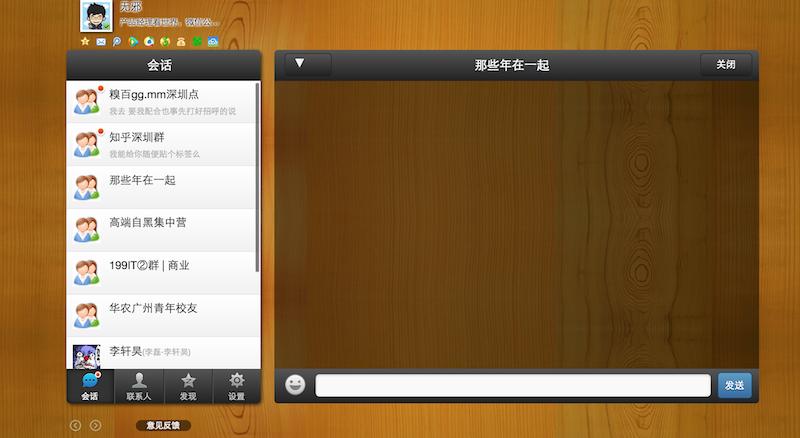
Task: Click the 高端自黑集中营 group avatar
Action: (x=86, y=230)
